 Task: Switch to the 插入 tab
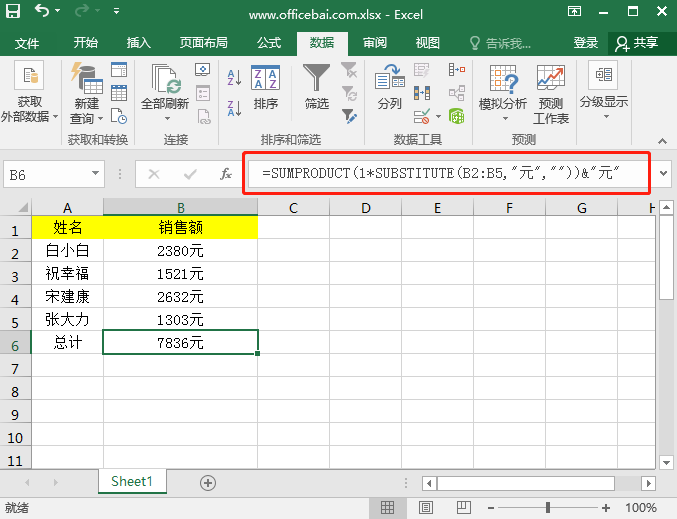[x=138, y=43]
